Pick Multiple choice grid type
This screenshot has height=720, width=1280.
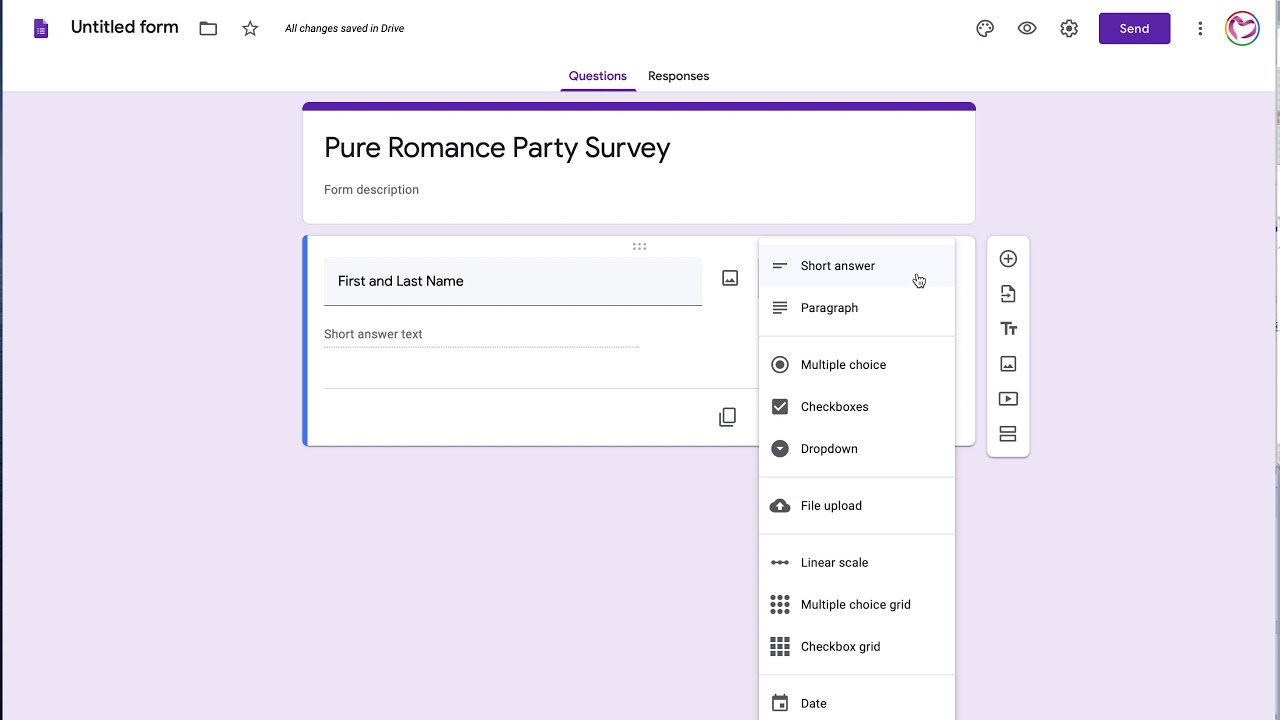click(857, 605)
